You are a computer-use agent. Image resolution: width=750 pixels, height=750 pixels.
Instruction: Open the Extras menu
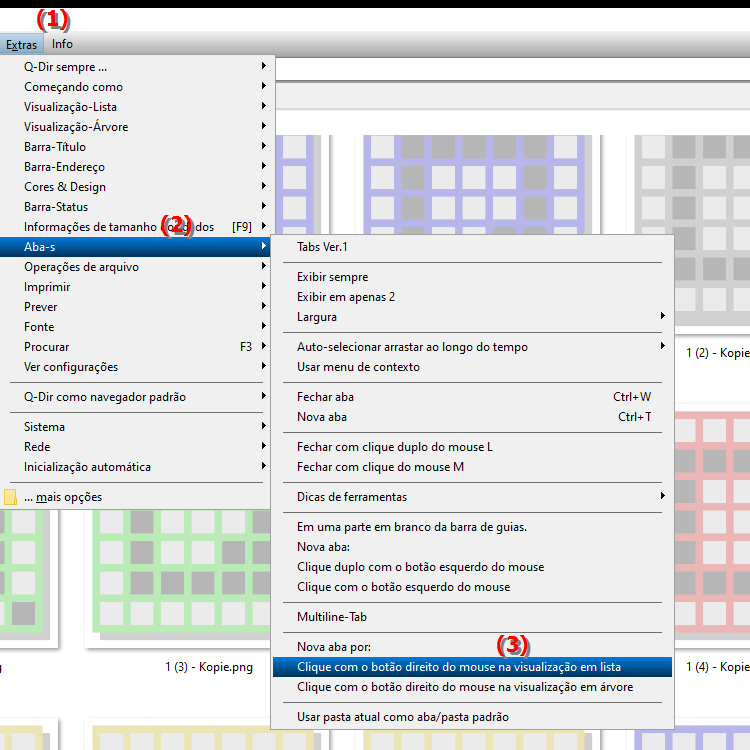coord(21,44)
